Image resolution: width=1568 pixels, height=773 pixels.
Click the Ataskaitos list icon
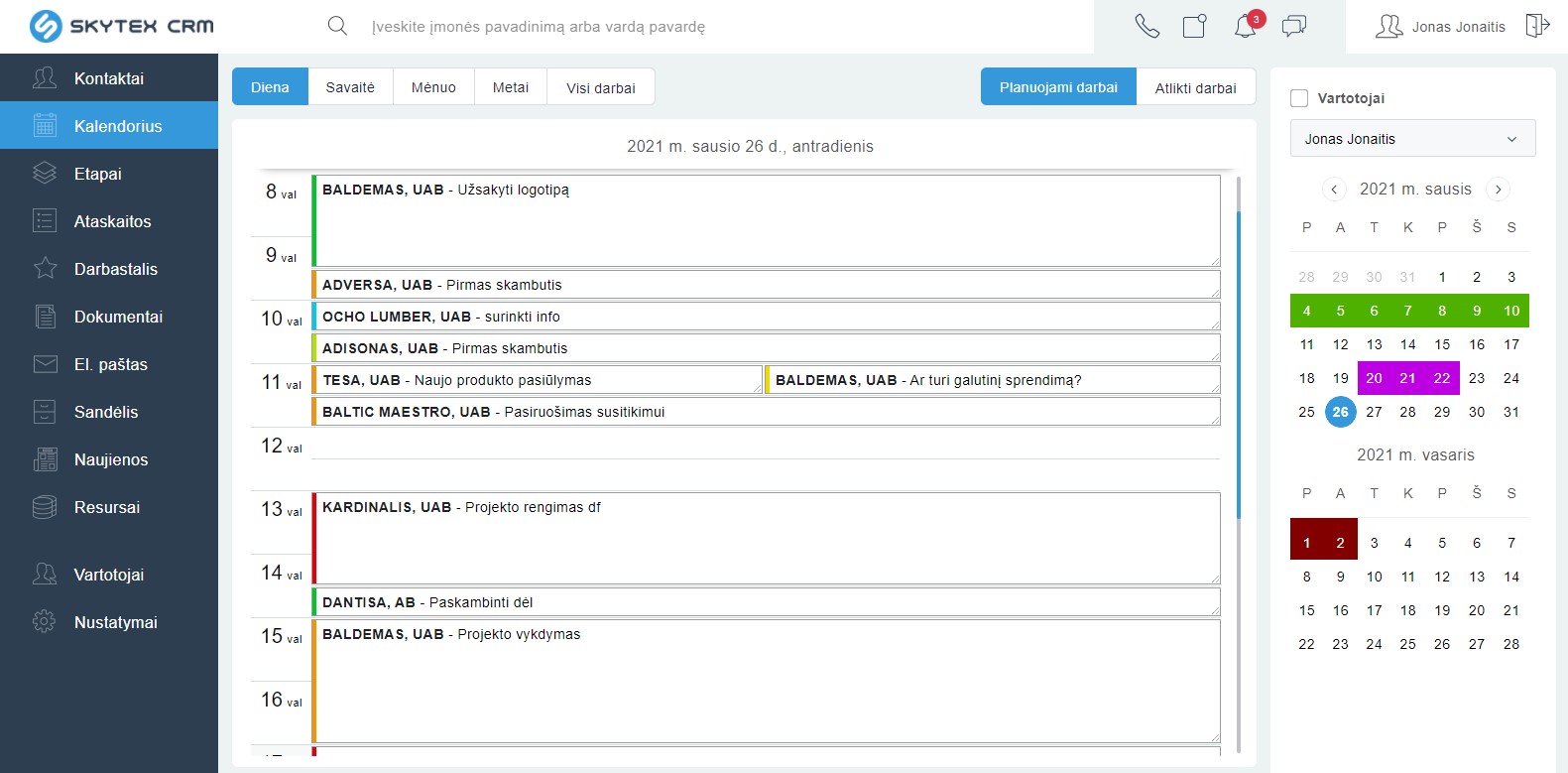coord(45,220)
